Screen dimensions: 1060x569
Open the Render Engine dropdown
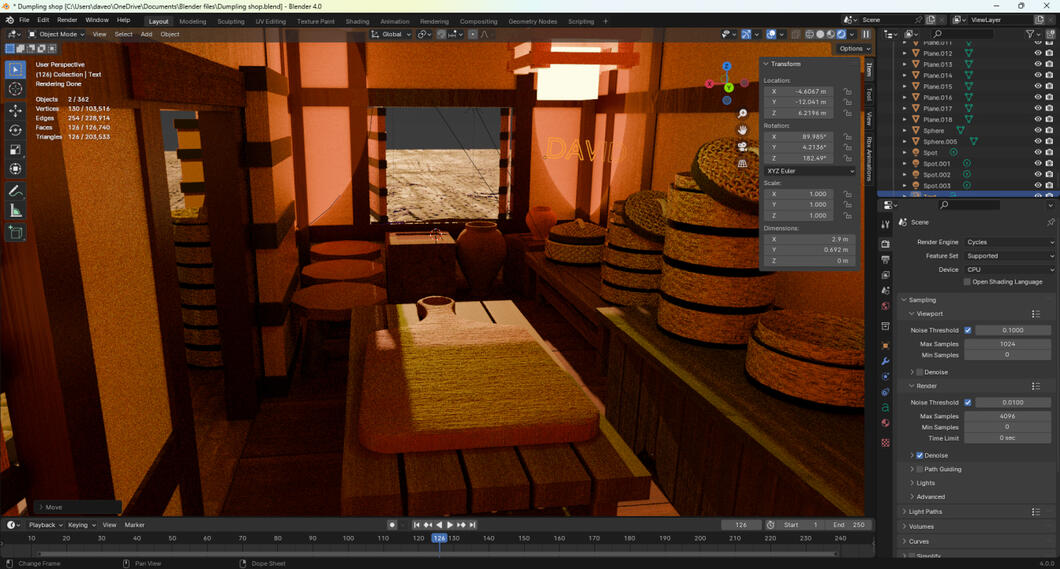[x=1009, y=242]
